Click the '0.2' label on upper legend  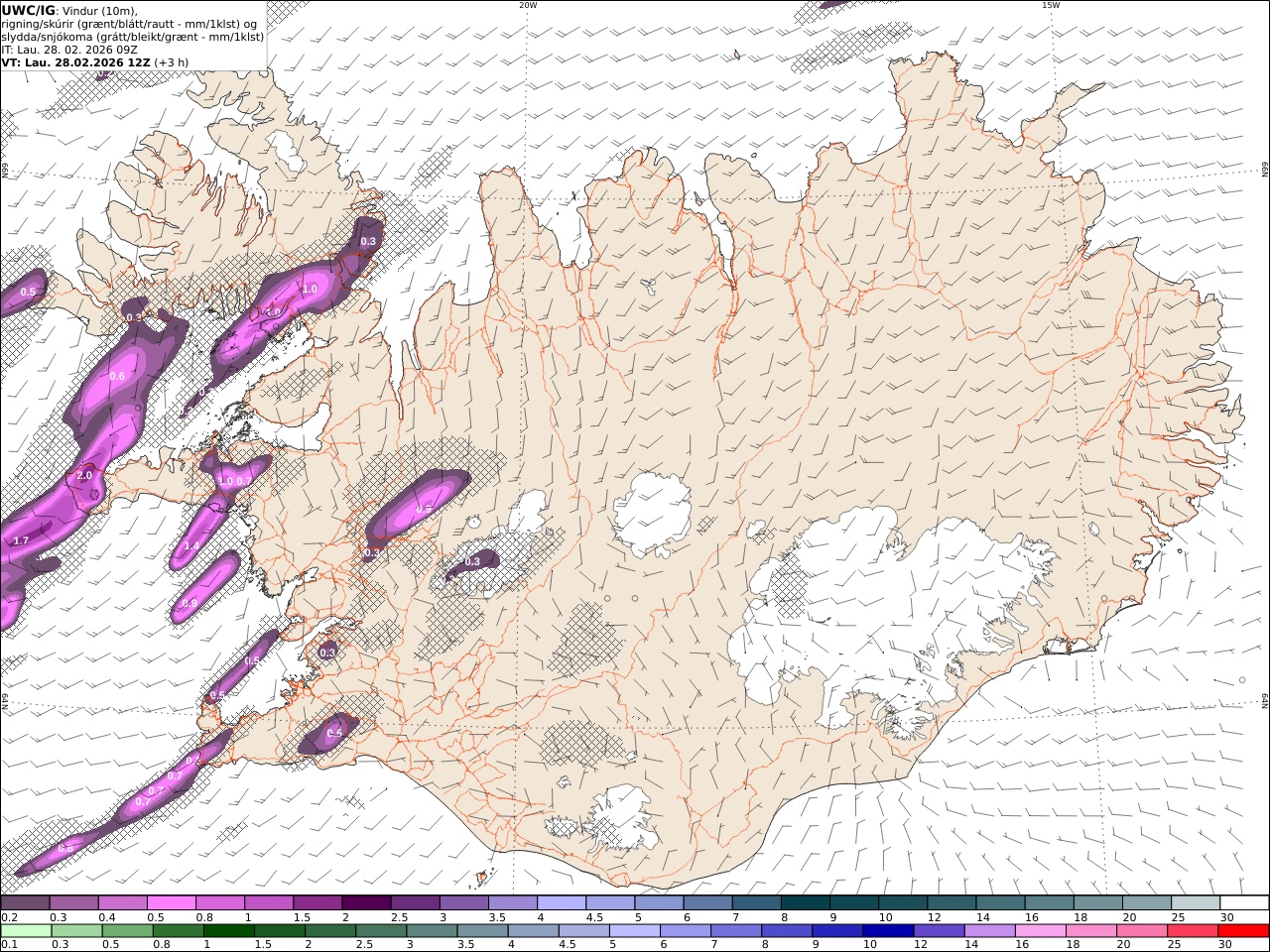(x=9, y=917)
